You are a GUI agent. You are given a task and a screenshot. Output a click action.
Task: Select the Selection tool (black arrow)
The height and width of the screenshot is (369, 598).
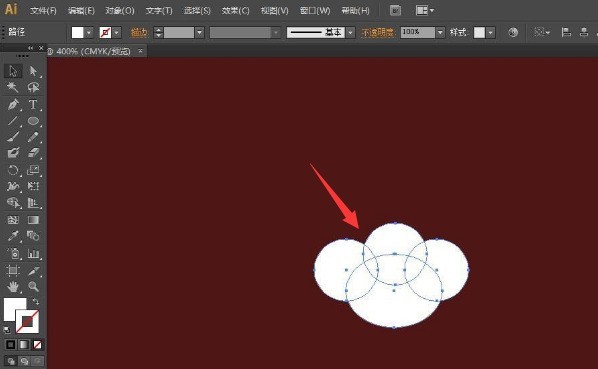(13, 71)
